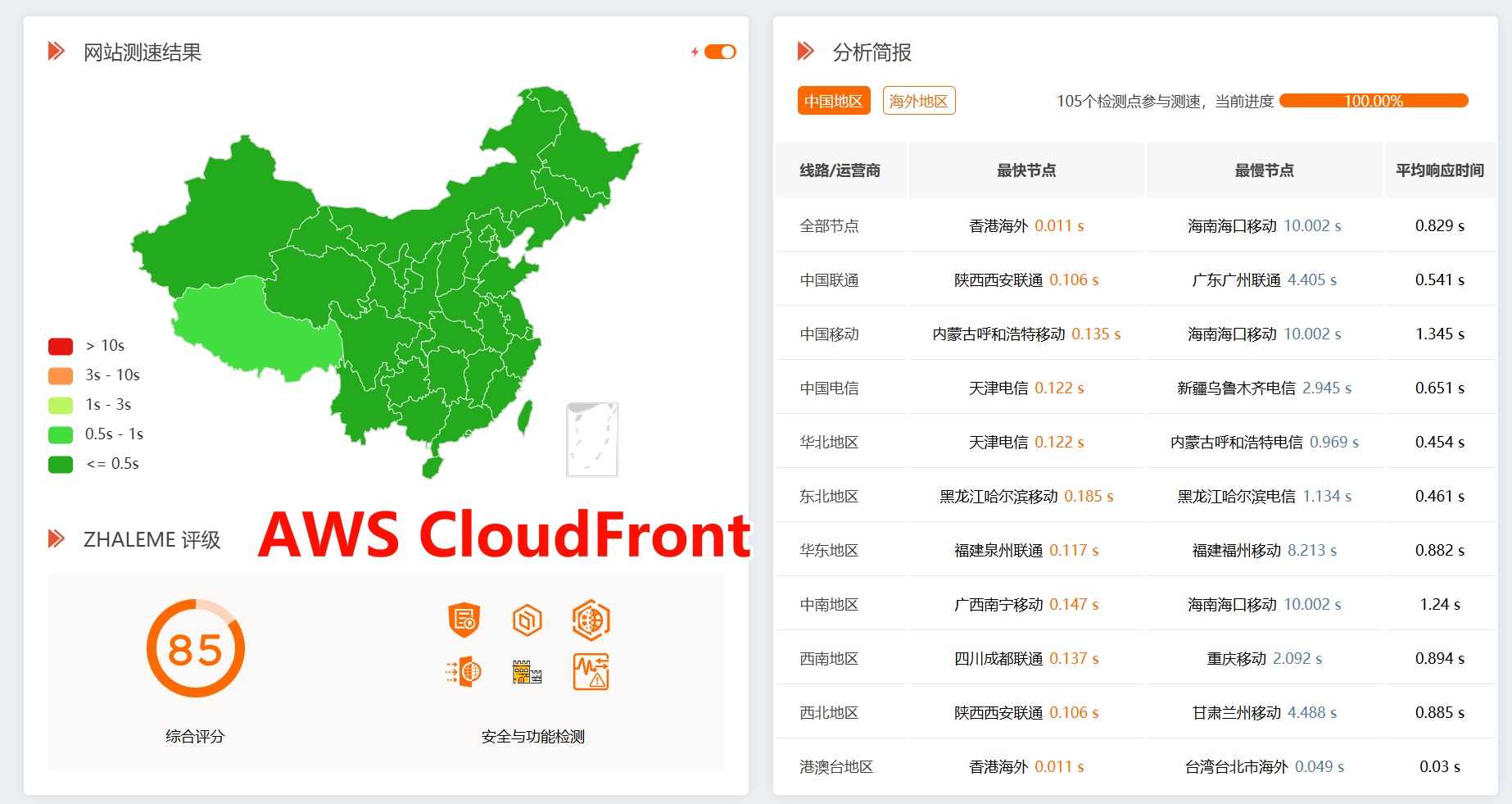Click the Taiwan island on the map
This screenshot has height=804, width=1512.
525,417
